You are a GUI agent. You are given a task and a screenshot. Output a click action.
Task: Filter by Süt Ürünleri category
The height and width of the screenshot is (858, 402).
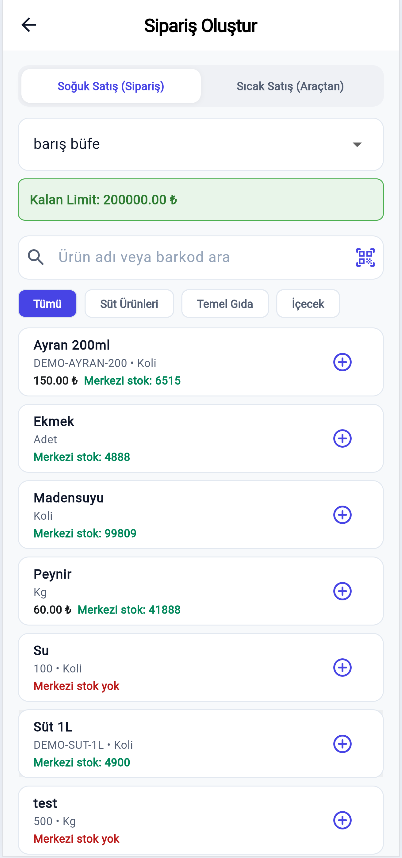[129, 304]
